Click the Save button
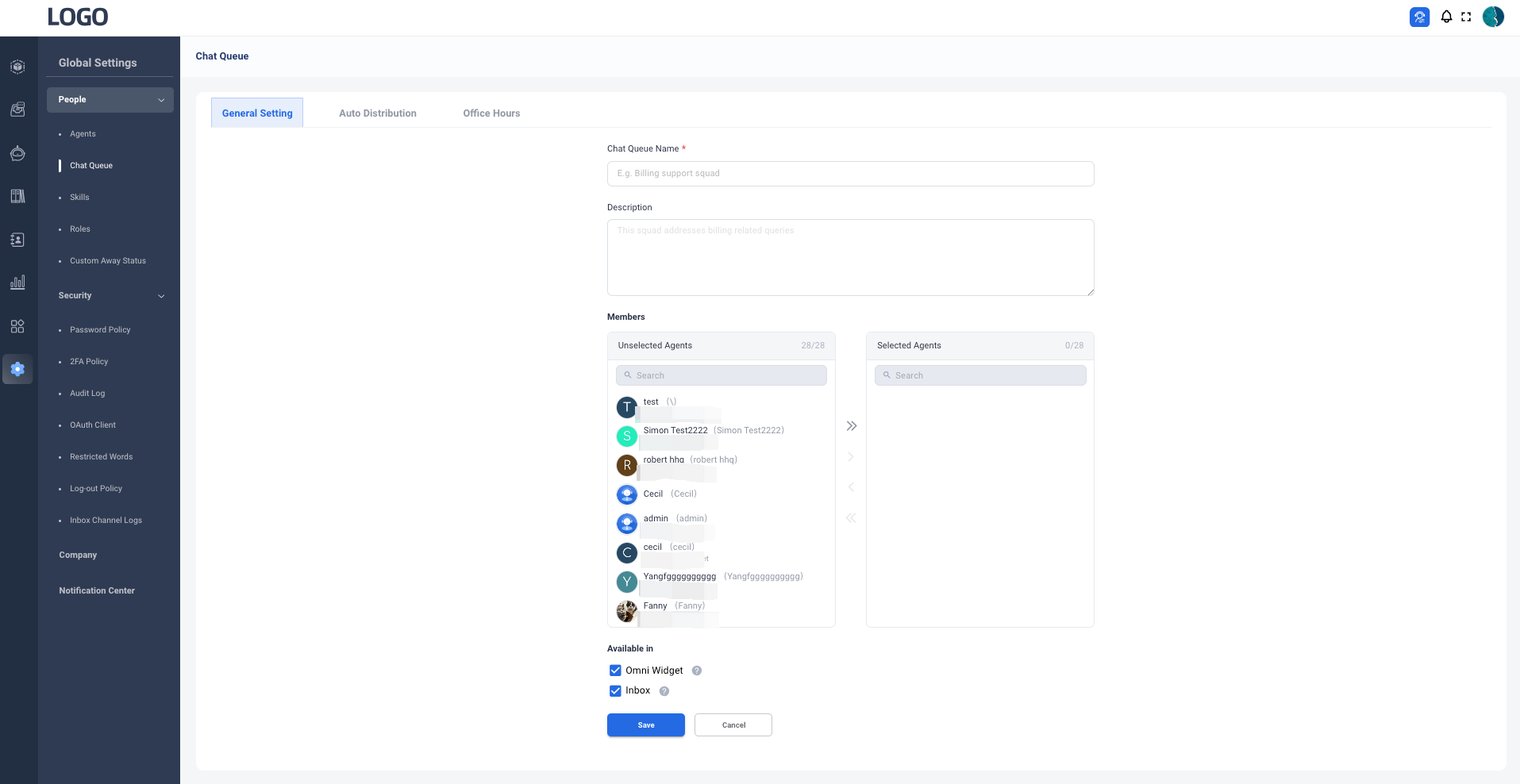Image resolution: width=1520 pixels, height=784 pixels. point(645,725)
